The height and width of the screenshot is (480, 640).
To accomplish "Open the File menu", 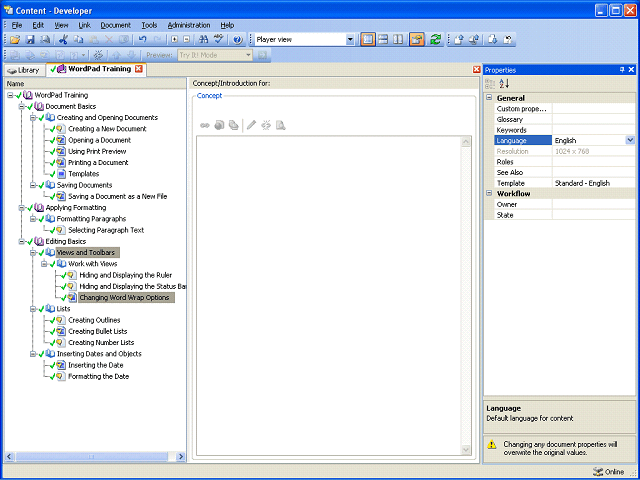I will click(x=17, y=25).
